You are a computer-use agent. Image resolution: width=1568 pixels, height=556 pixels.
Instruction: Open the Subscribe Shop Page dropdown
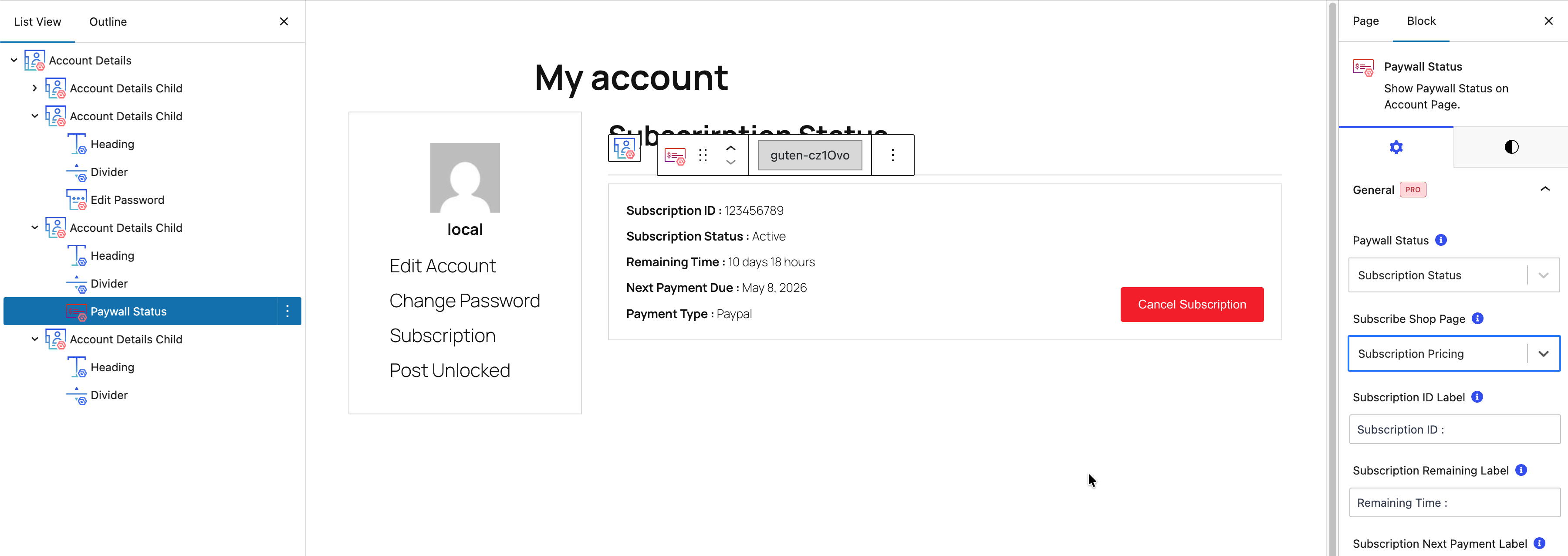point(1453,354)
